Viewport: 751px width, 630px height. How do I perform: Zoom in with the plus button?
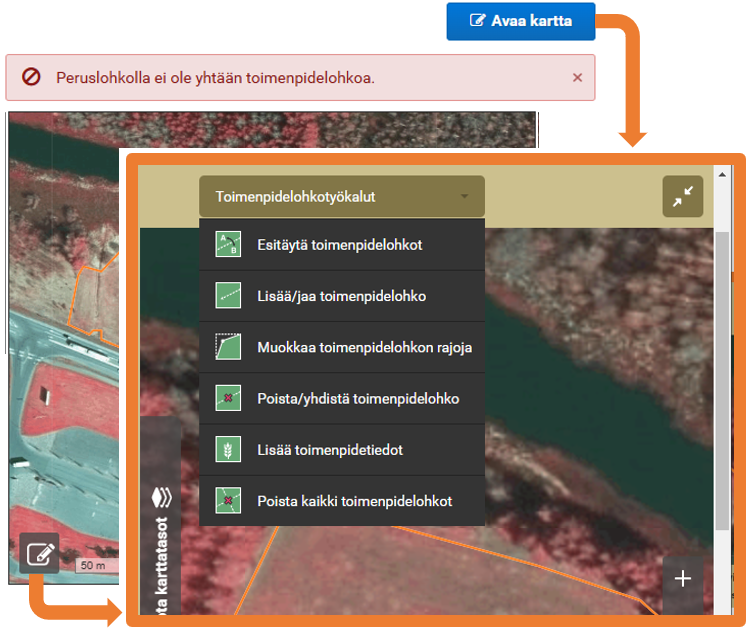[683, 578]
